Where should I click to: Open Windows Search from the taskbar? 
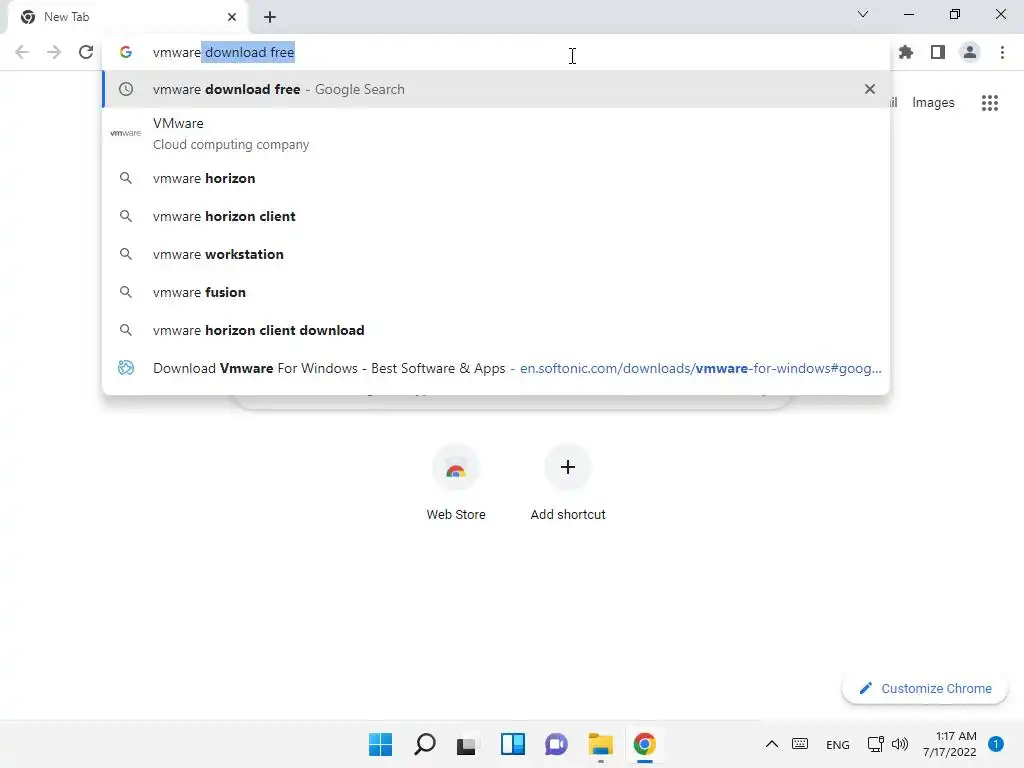pyautogui.click(x=424, y=744)
